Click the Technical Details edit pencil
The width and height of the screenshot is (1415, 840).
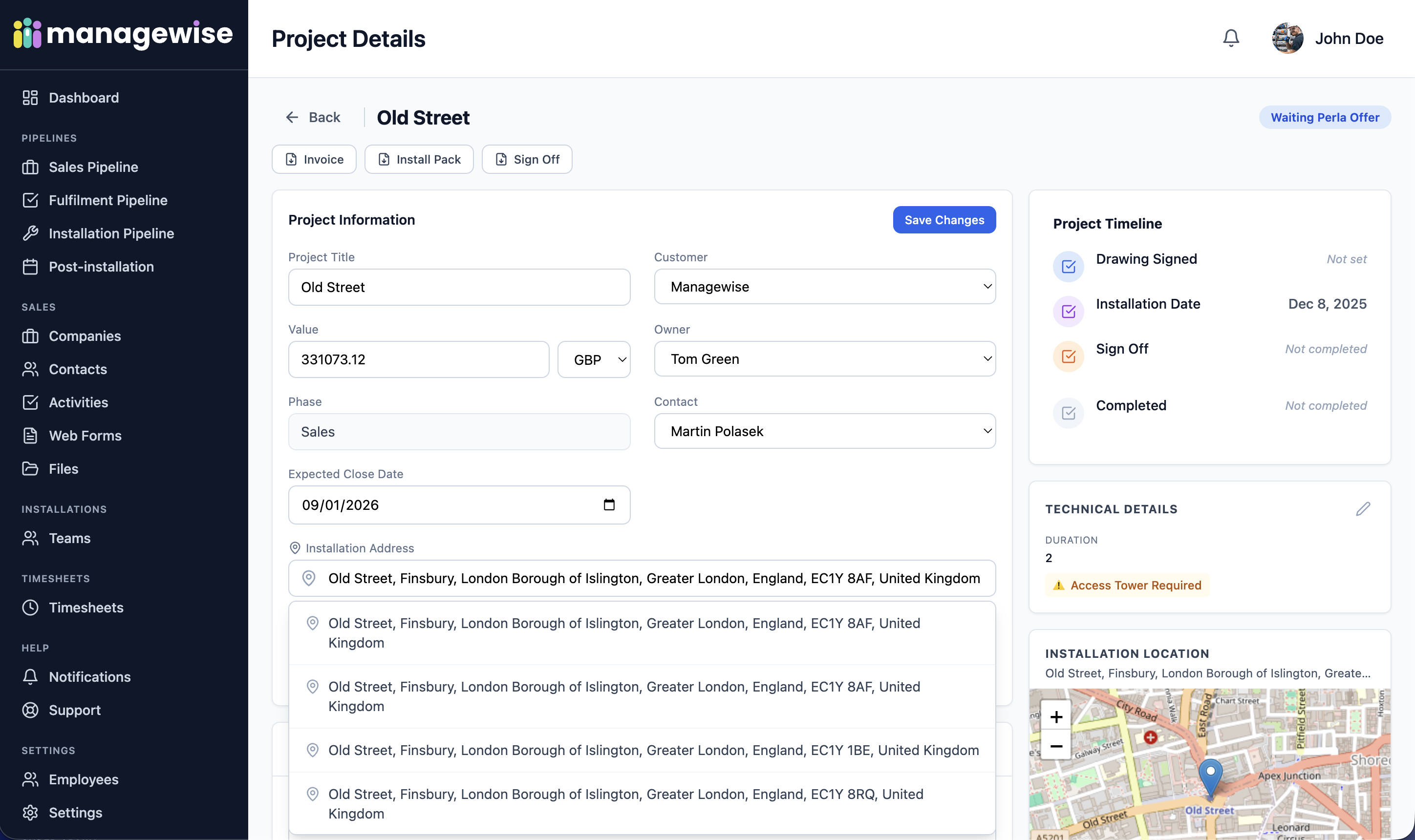tap(1363, 508)
